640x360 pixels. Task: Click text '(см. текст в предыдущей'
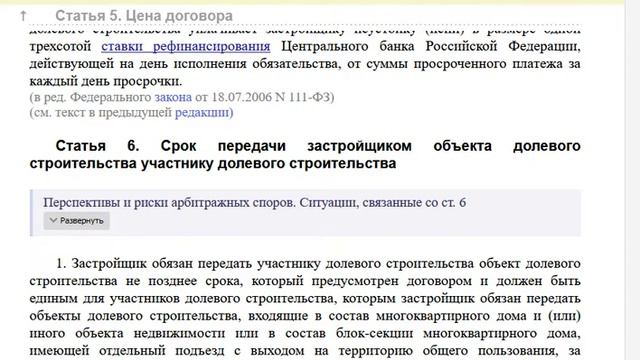coord(101,112)
